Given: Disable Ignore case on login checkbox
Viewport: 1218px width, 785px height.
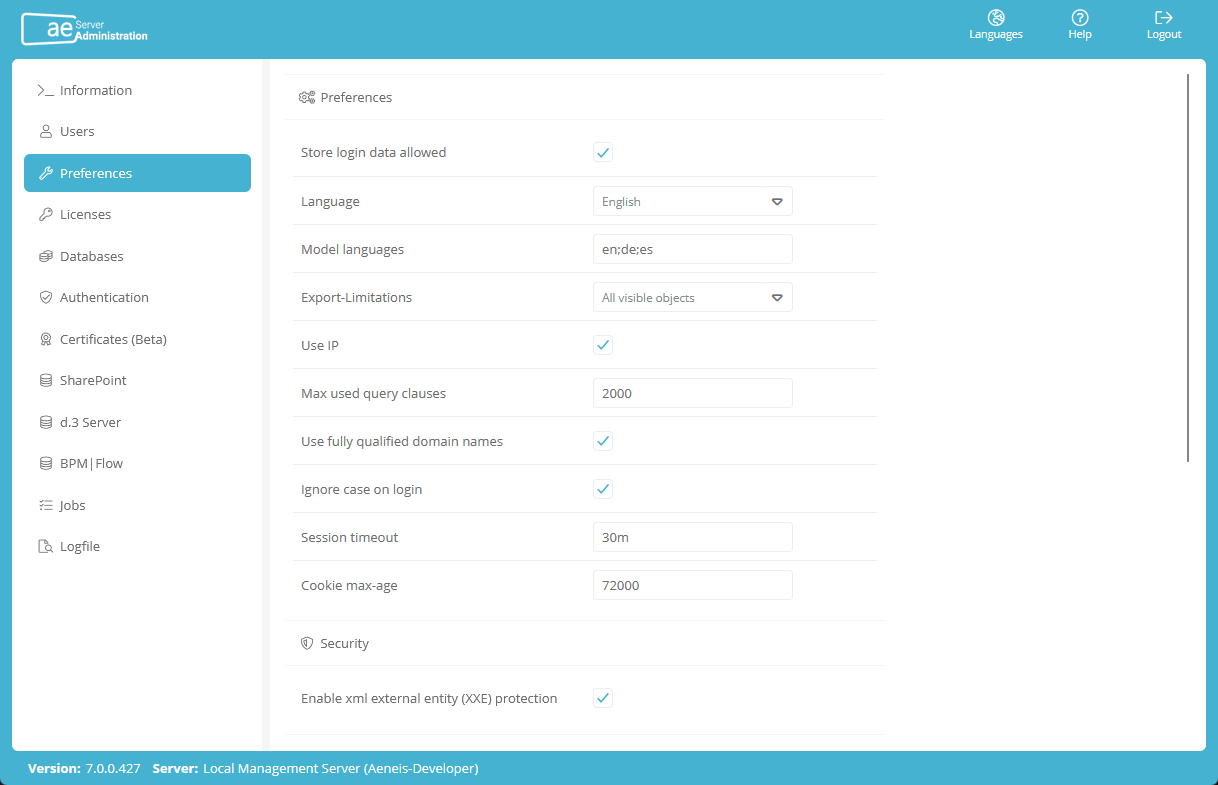Looking at the screenshot, I should point(603,489).
